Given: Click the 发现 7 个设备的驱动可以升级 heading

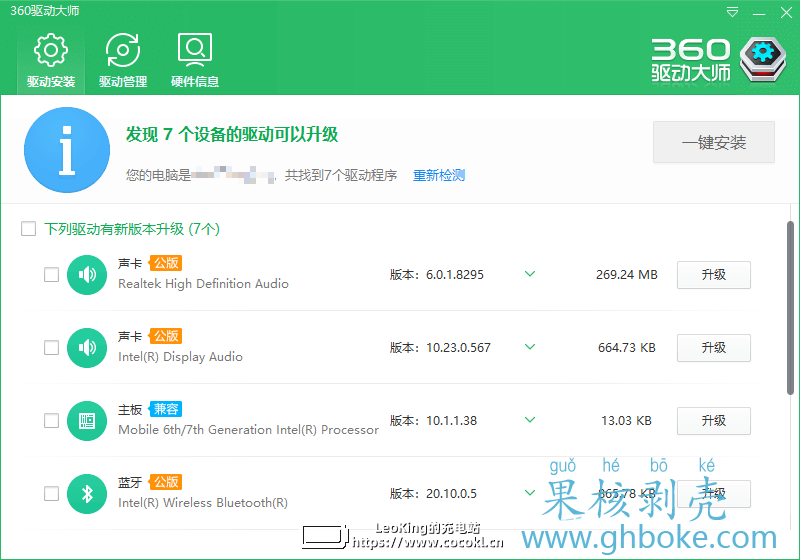Looking at the screenshot, I should [x=232, y=135].
